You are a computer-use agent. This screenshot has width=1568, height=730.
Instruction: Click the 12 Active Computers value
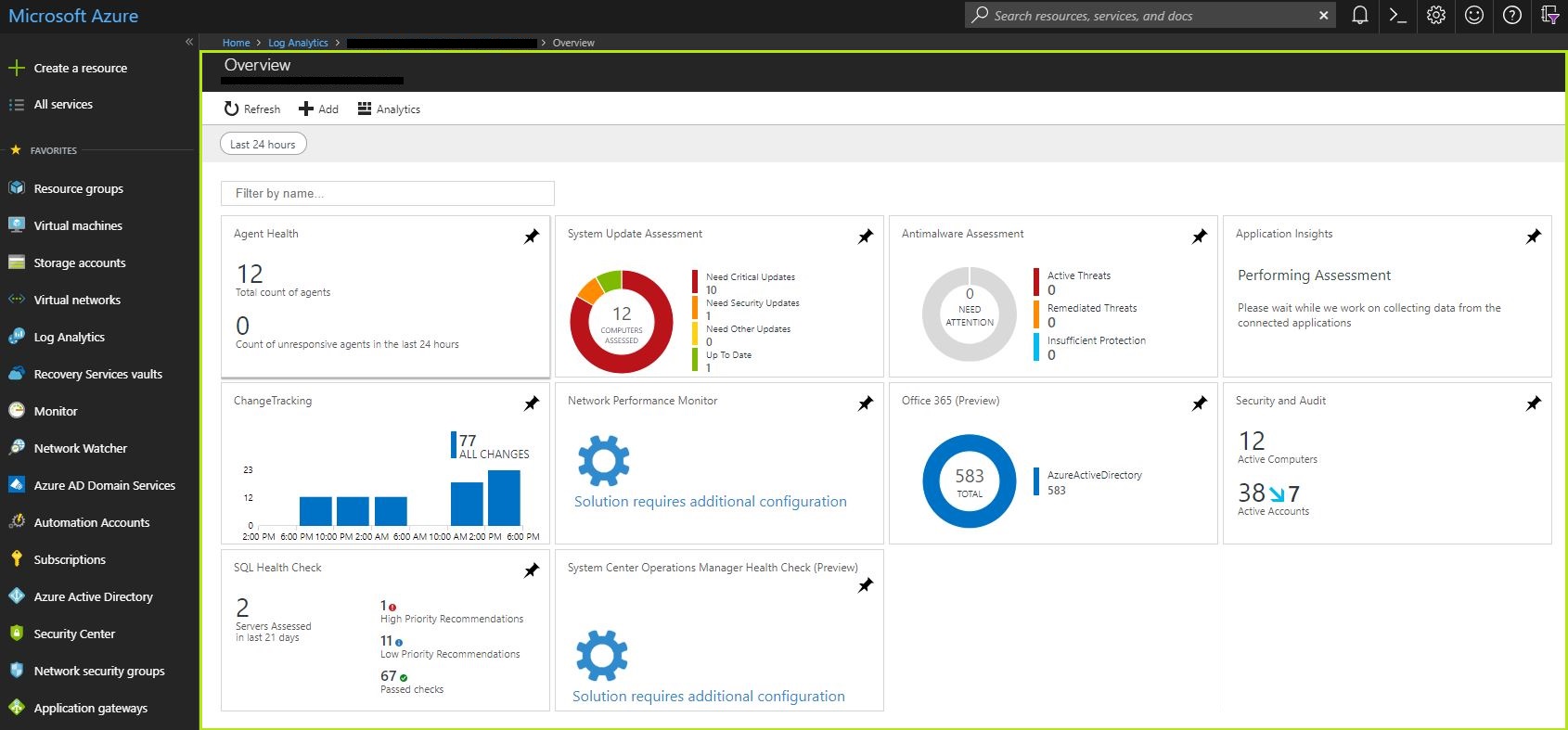coord(1252,441)
